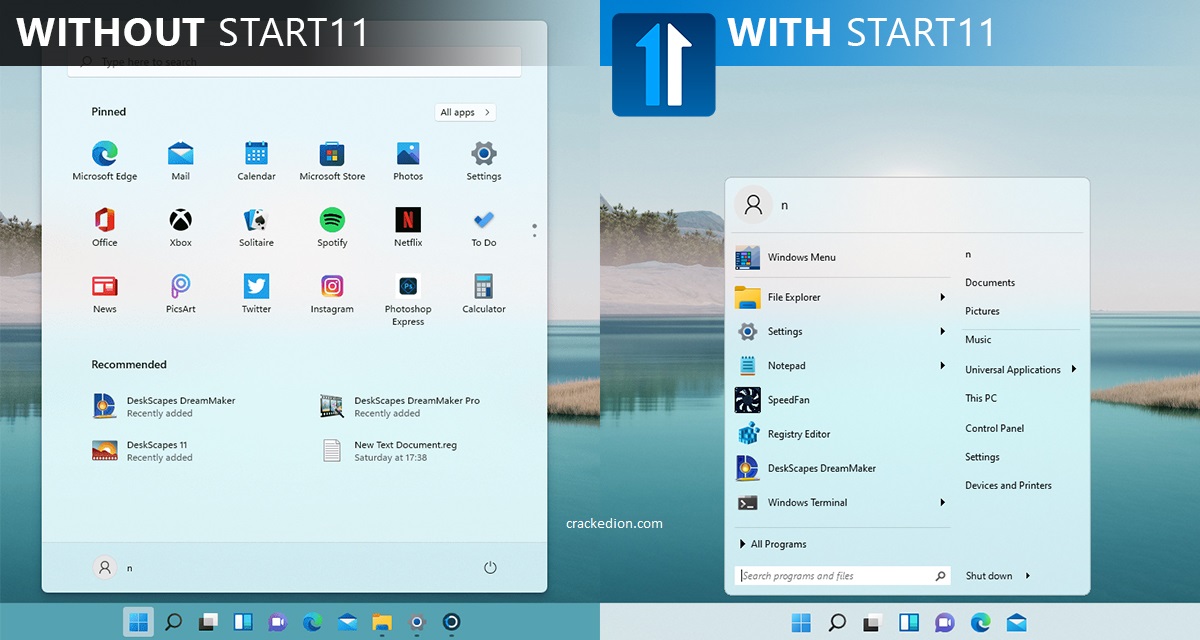
Task: Click Settings in Start11 right column
Action: tap(982, 457)
